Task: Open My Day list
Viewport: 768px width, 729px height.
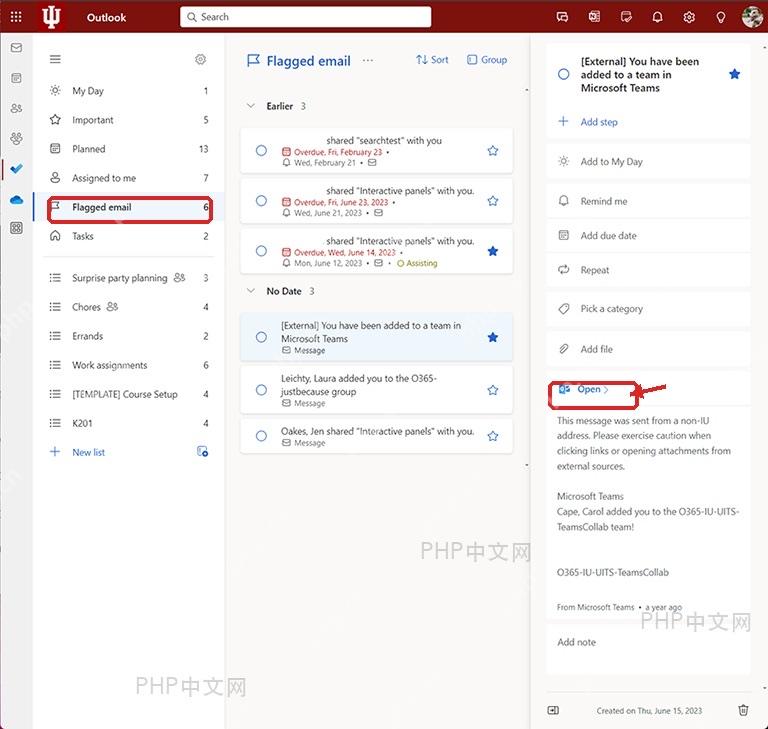Action: coord(128,91)
